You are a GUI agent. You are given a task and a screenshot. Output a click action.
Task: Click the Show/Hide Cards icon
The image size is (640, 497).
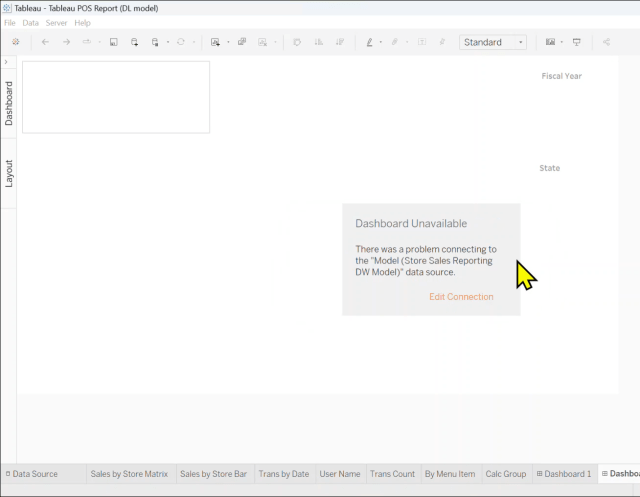(551, 42)
